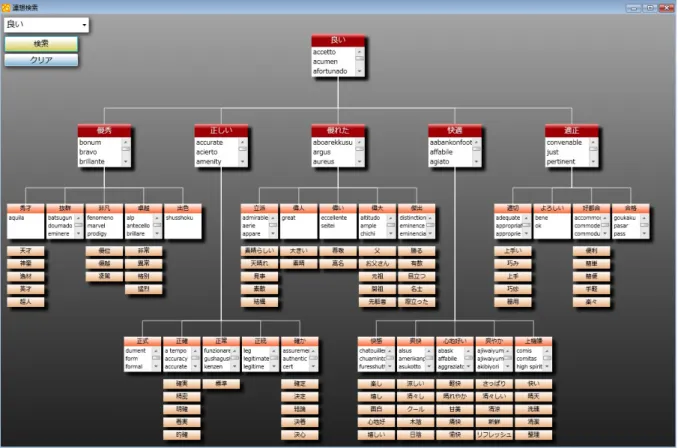Image resolution: width=678 pixels, height=448 pixels.
Task: Open the 良い search word combo box
Action: [x=46, y=25]
